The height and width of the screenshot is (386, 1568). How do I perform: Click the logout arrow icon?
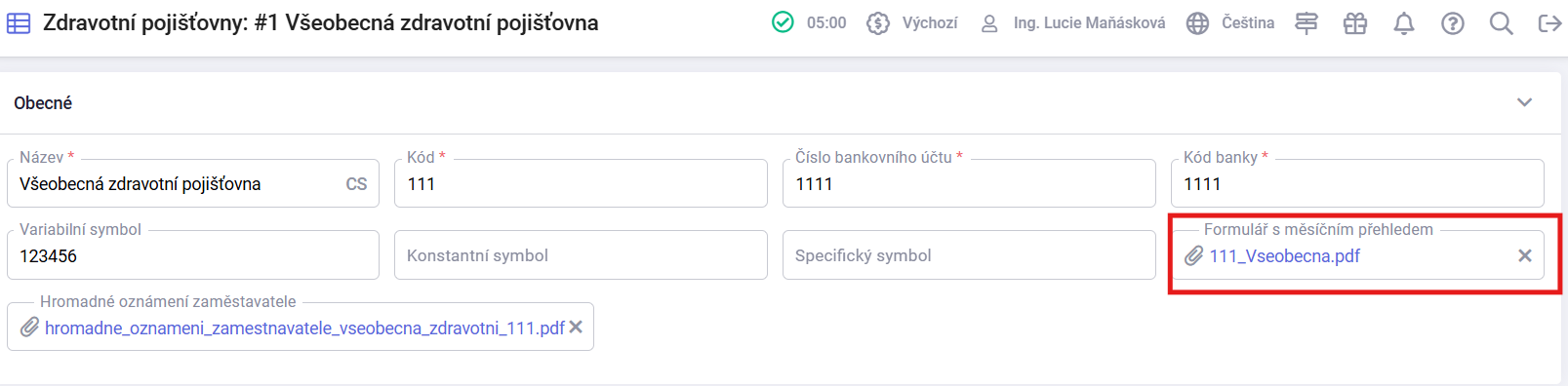point(1549,23)
